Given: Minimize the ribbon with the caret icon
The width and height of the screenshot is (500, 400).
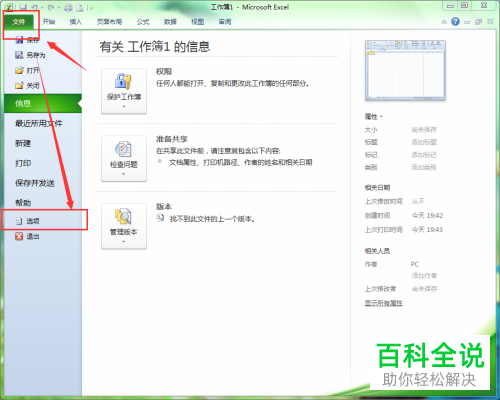Looking at the screenshot, I should click(x=444, y=22).
